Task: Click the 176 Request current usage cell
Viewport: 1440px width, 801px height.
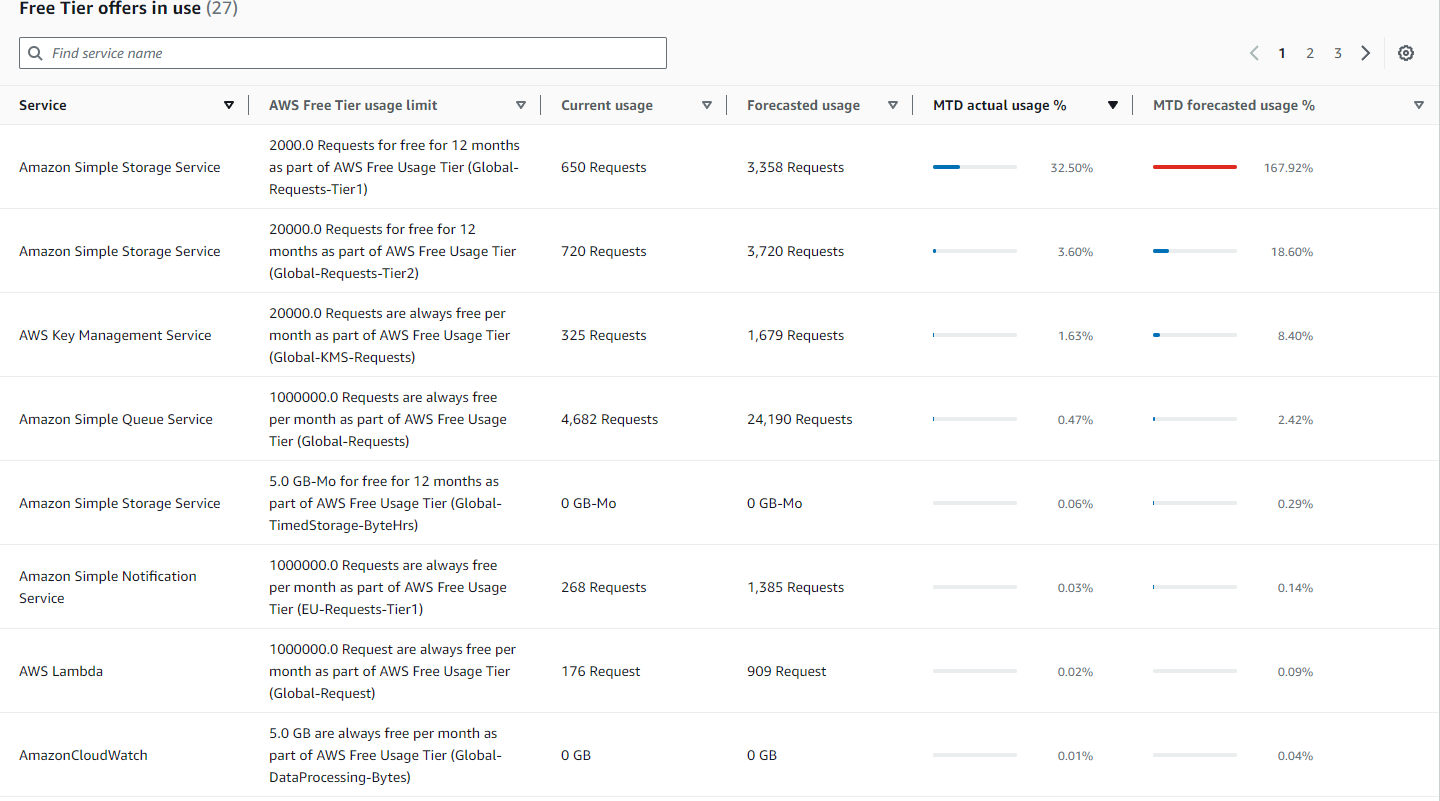Action: (601, 671)
